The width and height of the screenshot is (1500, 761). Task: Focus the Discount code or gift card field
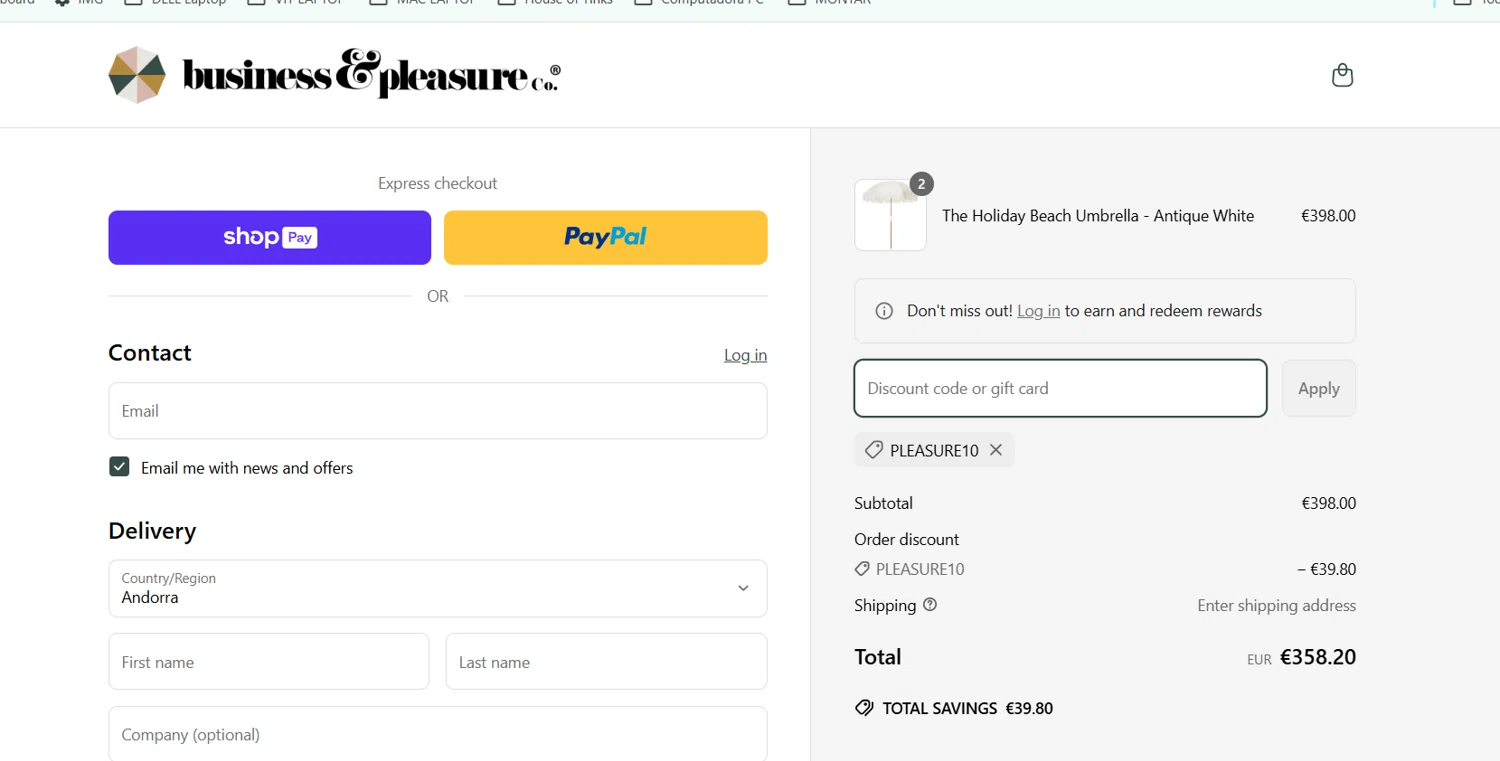pos(1060,388)
